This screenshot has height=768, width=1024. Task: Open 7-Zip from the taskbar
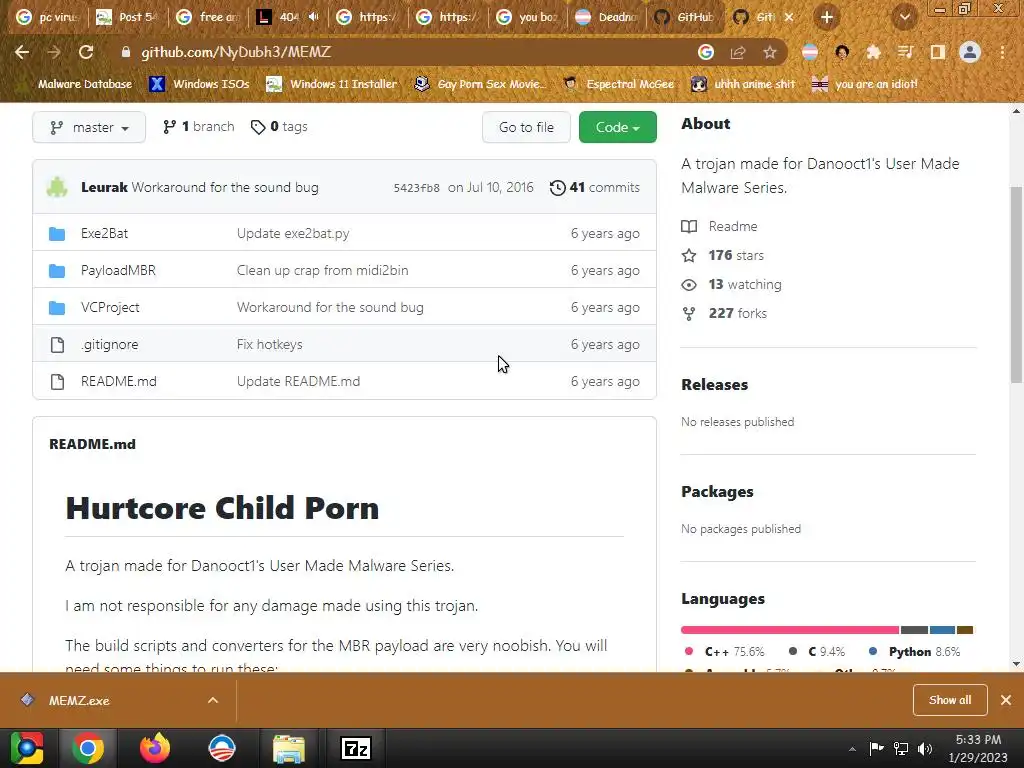pyautogui.click(x=356, y=748)
